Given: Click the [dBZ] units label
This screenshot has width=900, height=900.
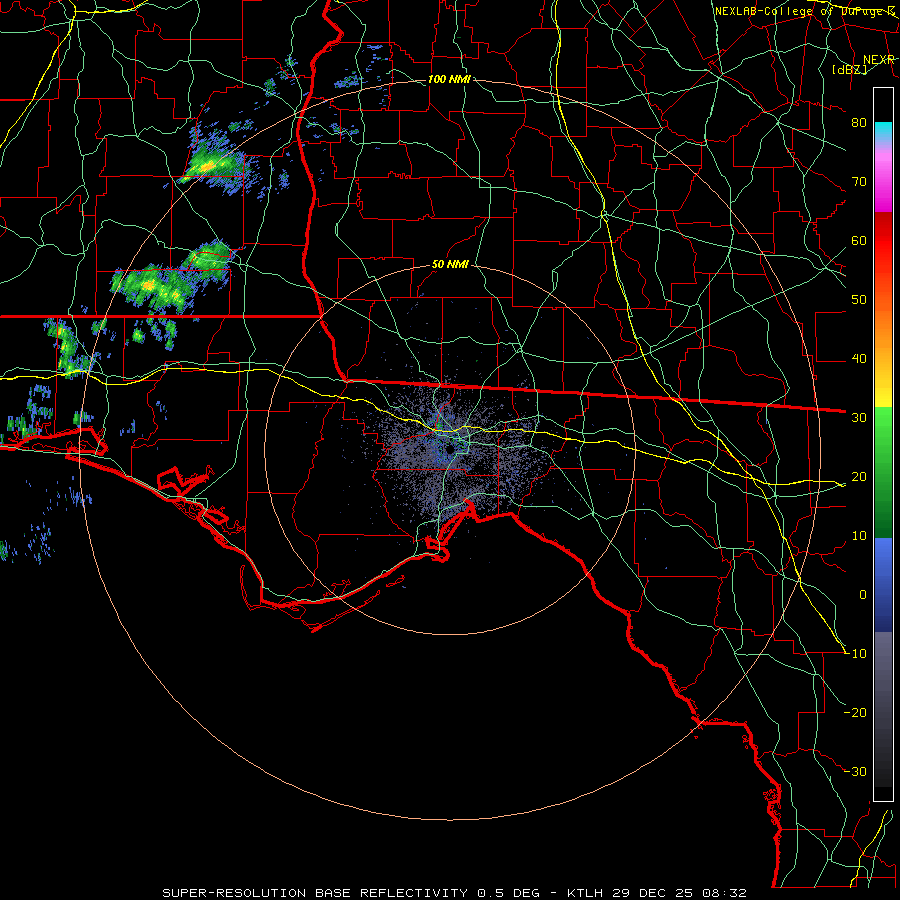Looking at the screenshot, I should point(849,69).
